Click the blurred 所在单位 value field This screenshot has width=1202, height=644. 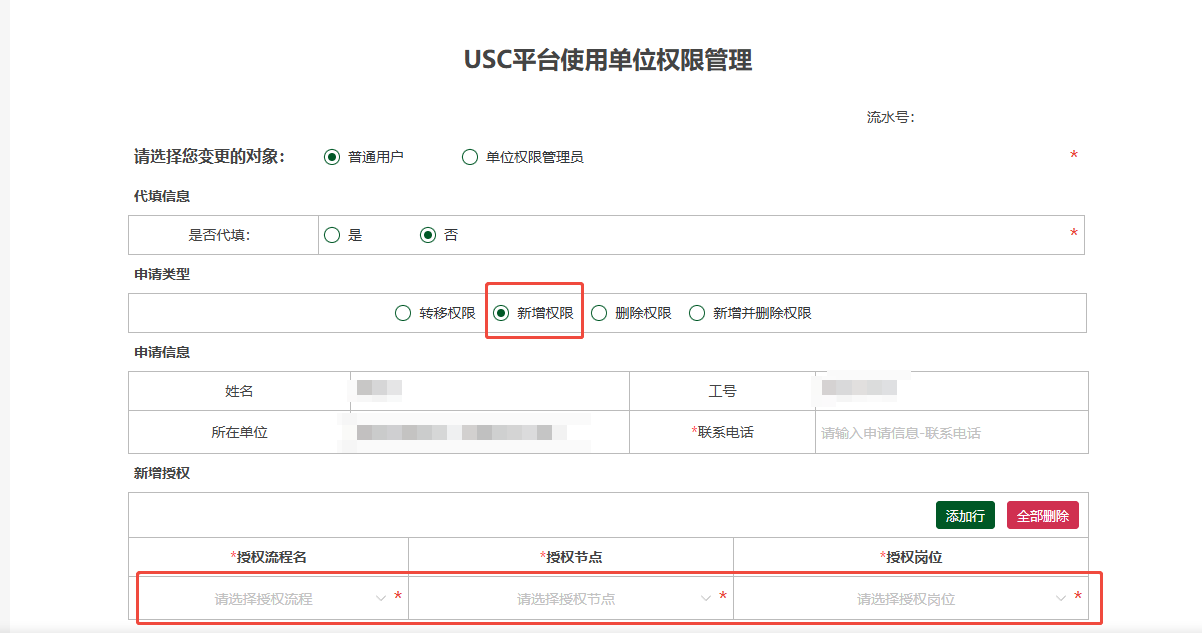point(455,433)
